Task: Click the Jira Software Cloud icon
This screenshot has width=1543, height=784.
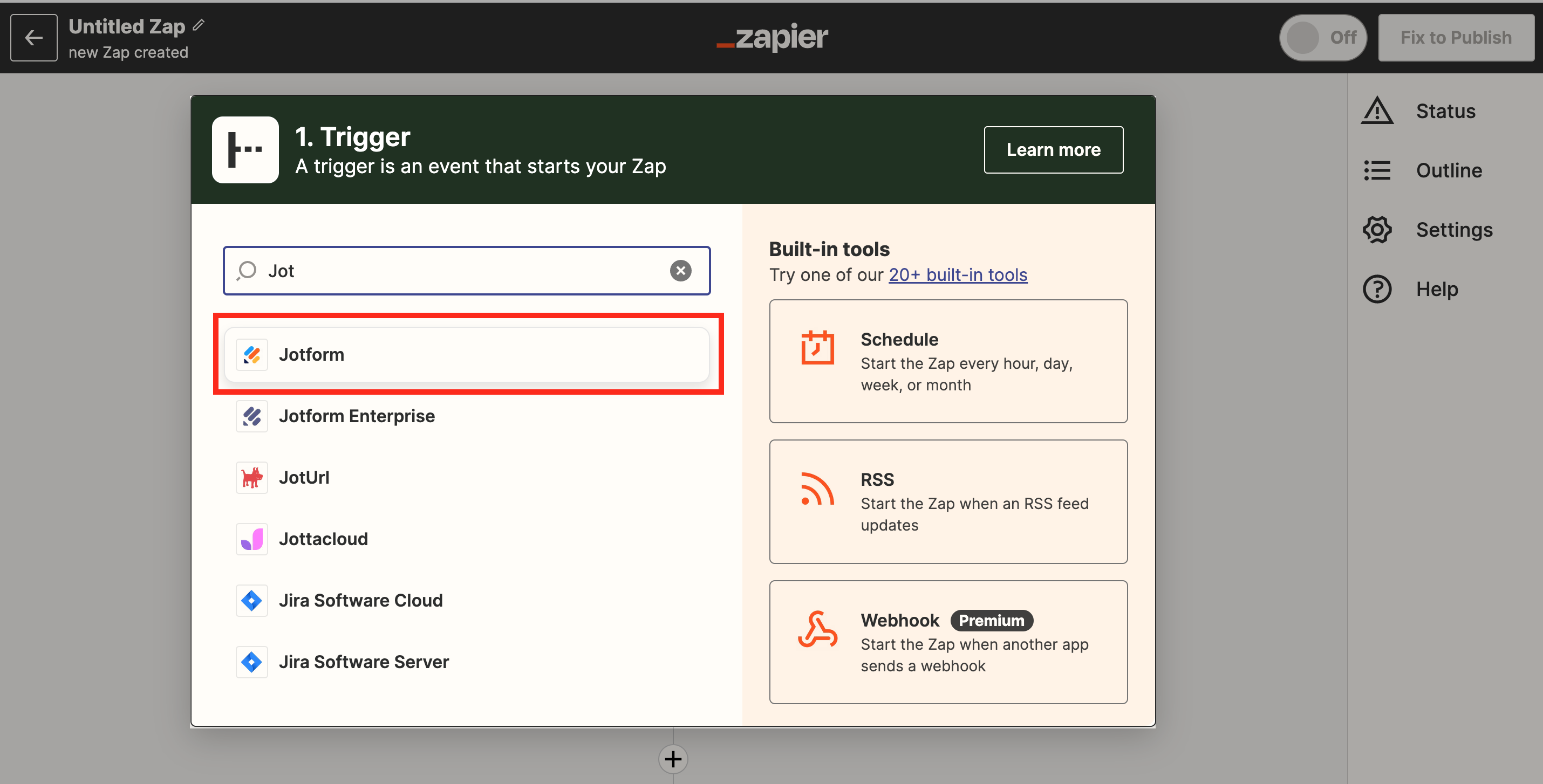Action: (251, 600)
